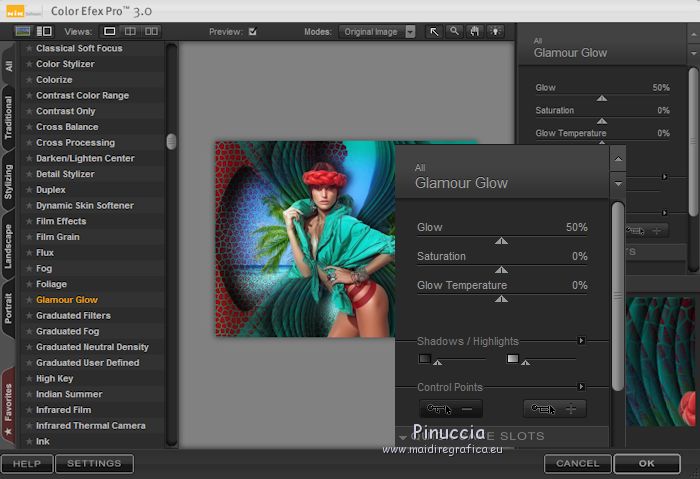Toggle the Preview checkbox
This screenshot has height=479, width=700.
click(x=252, y=32)
